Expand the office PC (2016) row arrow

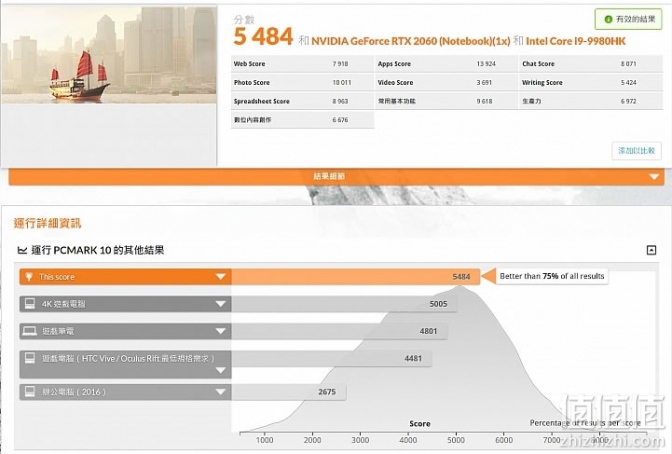221,391
